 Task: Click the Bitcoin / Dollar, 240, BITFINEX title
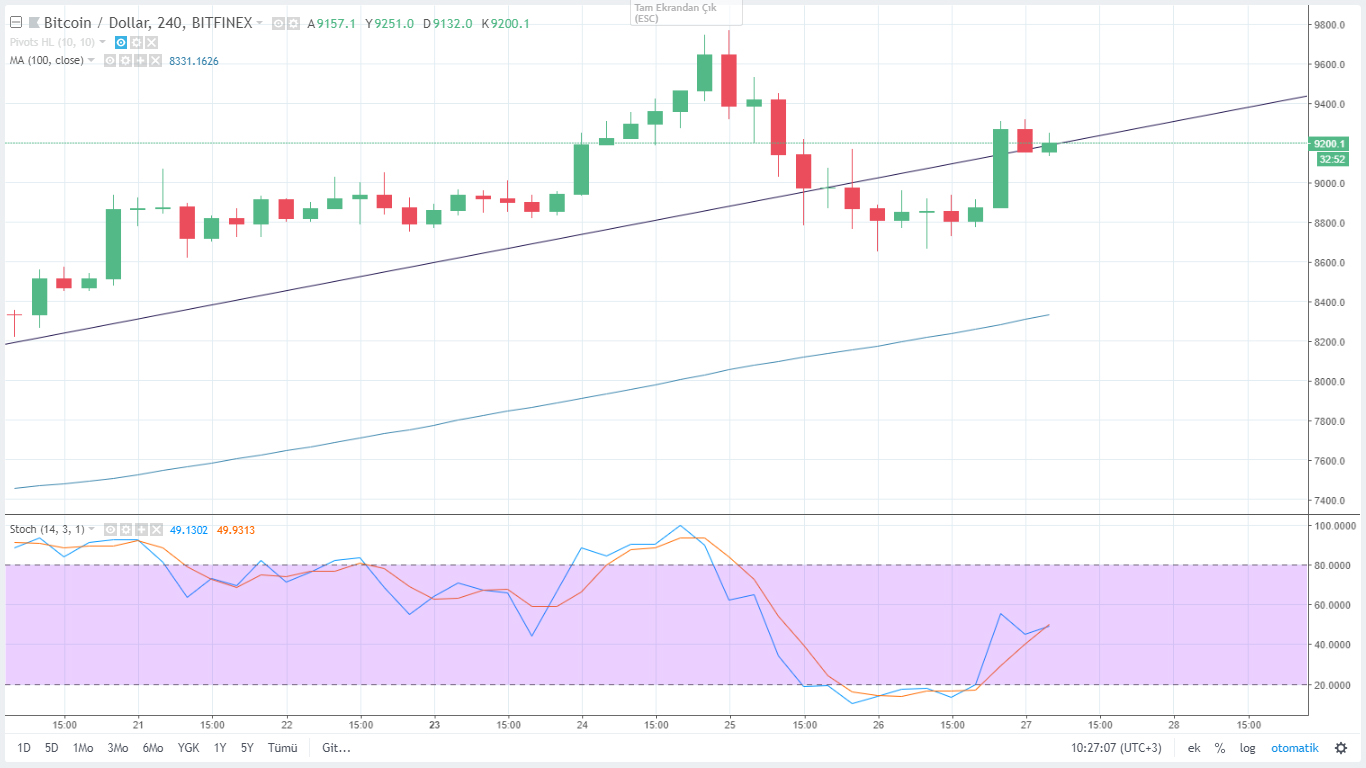coord(148,22)
